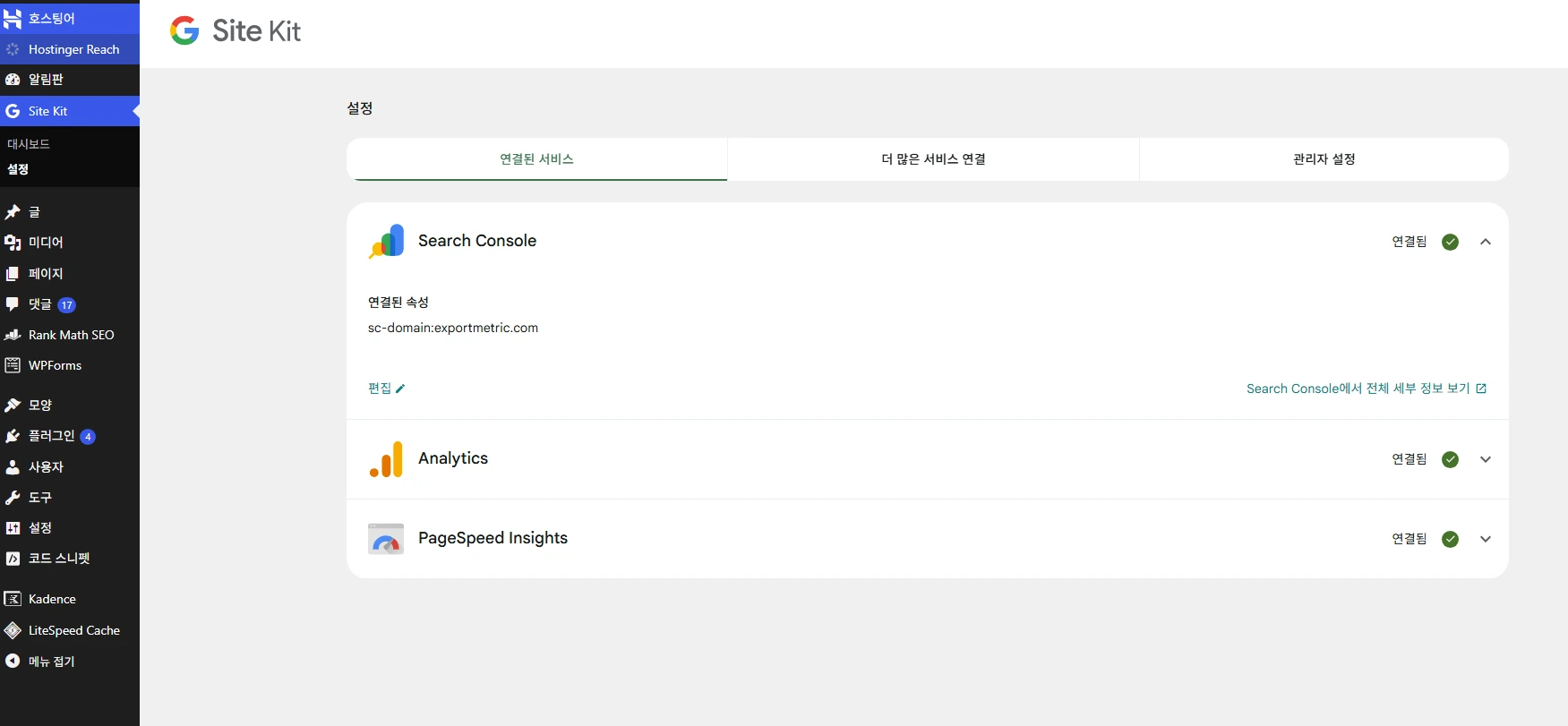The height and width of the screenshot is (726, 1568).
Task: Click the Hostinger logo icon in sidebar
Action: click(13, 18)
